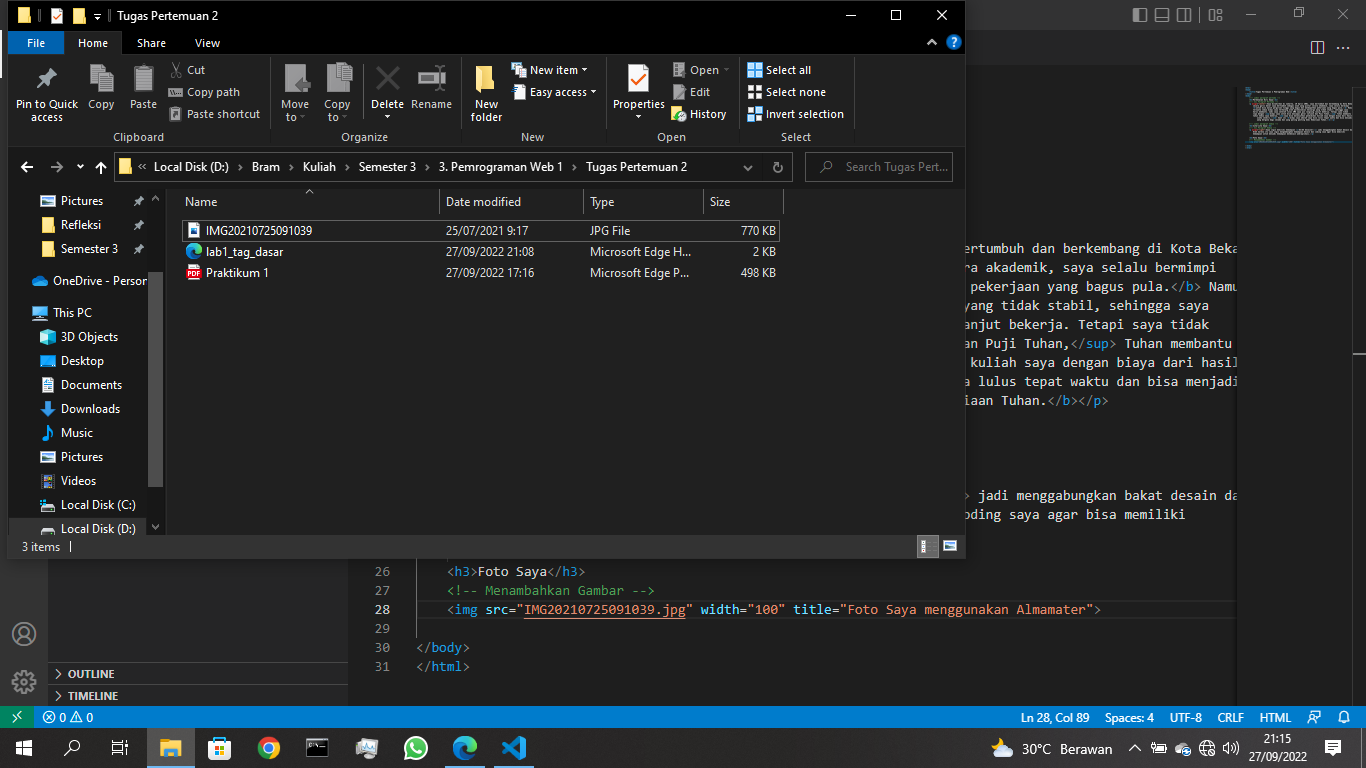This screenshot has height=768, width=1366.
Task: Switch to the View ribbon tab
Action: (207, 43)
